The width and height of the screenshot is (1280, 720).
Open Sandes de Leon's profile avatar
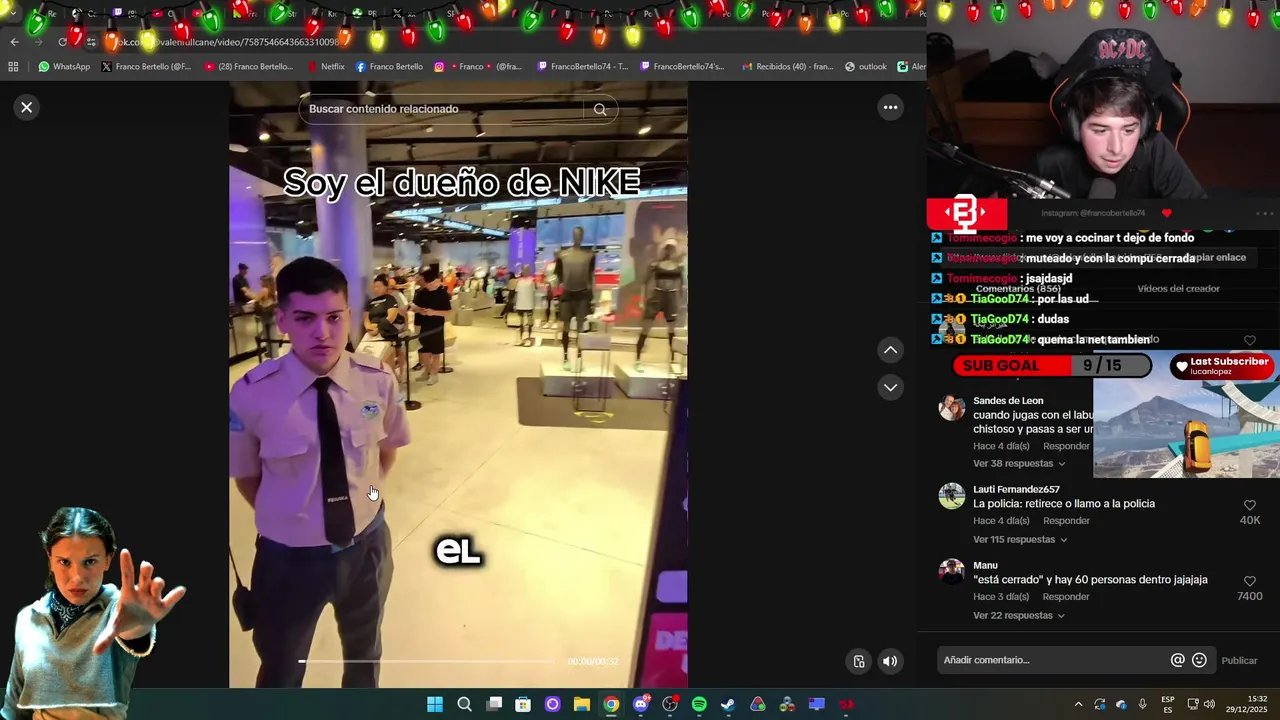point(952,408)
